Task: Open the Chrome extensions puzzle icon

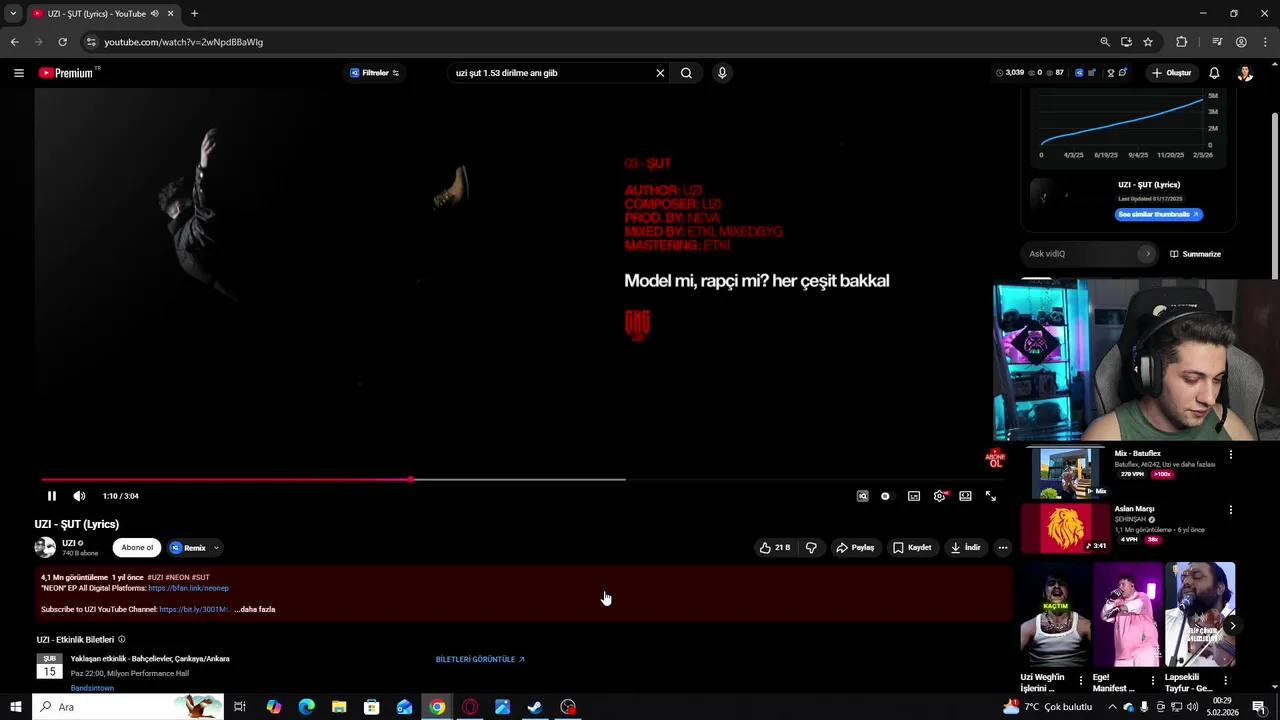Action: coord(1182,42)
